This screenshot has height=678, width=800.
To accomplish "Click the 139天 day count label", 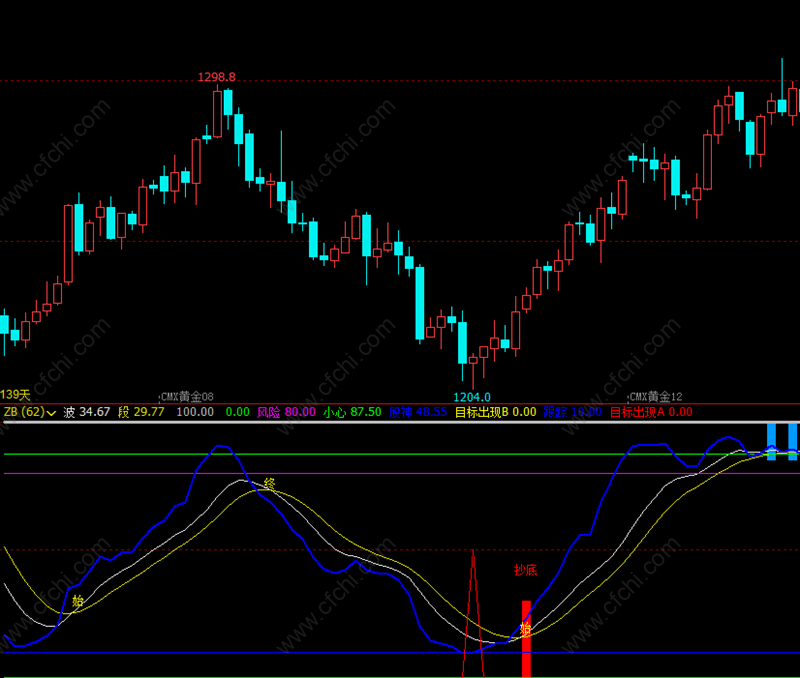I will coord(15,394).
